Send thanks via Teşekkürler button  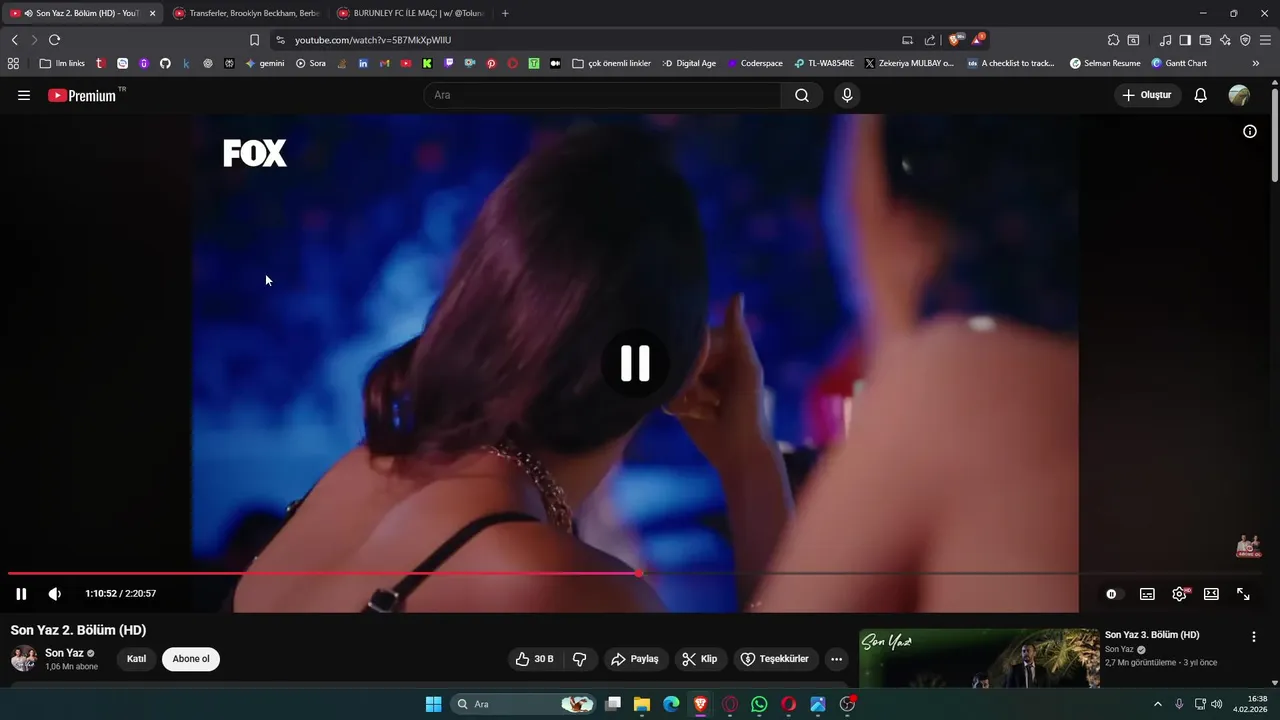775,659
